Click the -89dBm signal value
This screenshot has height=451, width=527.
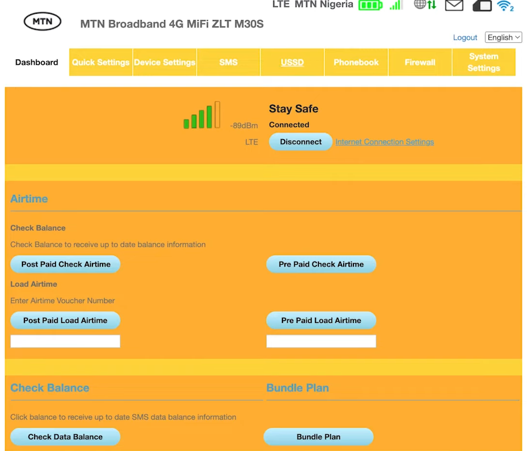point(244,126)
